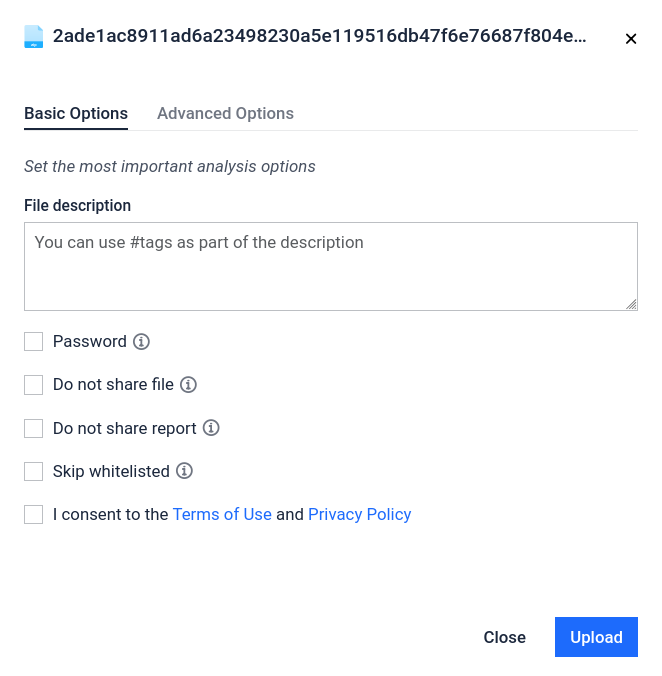
Task: Switch to the Advanced Options tab
Action: point(225,114)
